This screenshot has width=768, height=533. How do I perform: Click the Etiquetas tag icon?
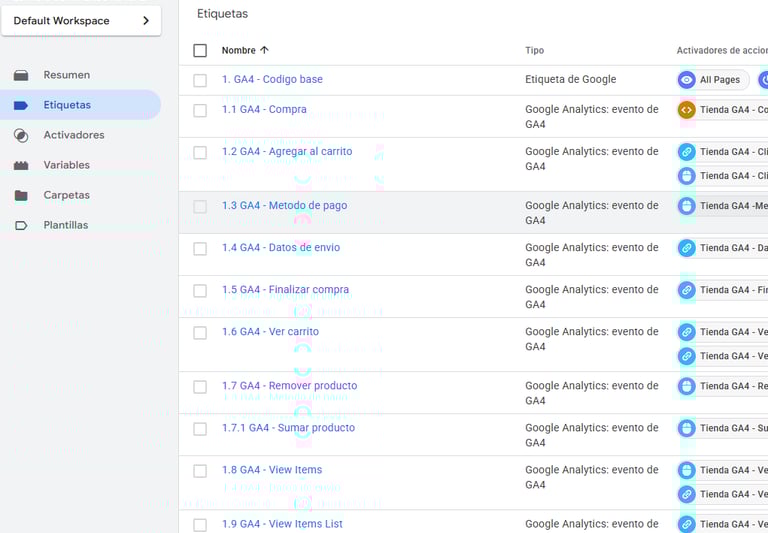(21, 105)
